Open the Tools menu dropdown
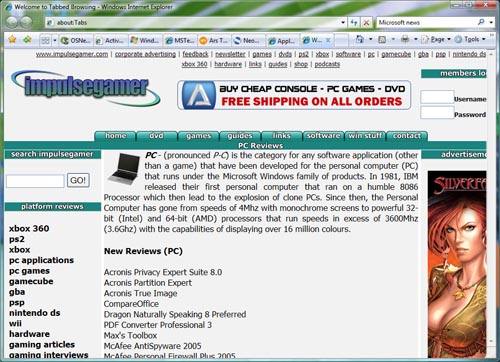This screenshot has width=500, height=362. click(x=471, y=39)
